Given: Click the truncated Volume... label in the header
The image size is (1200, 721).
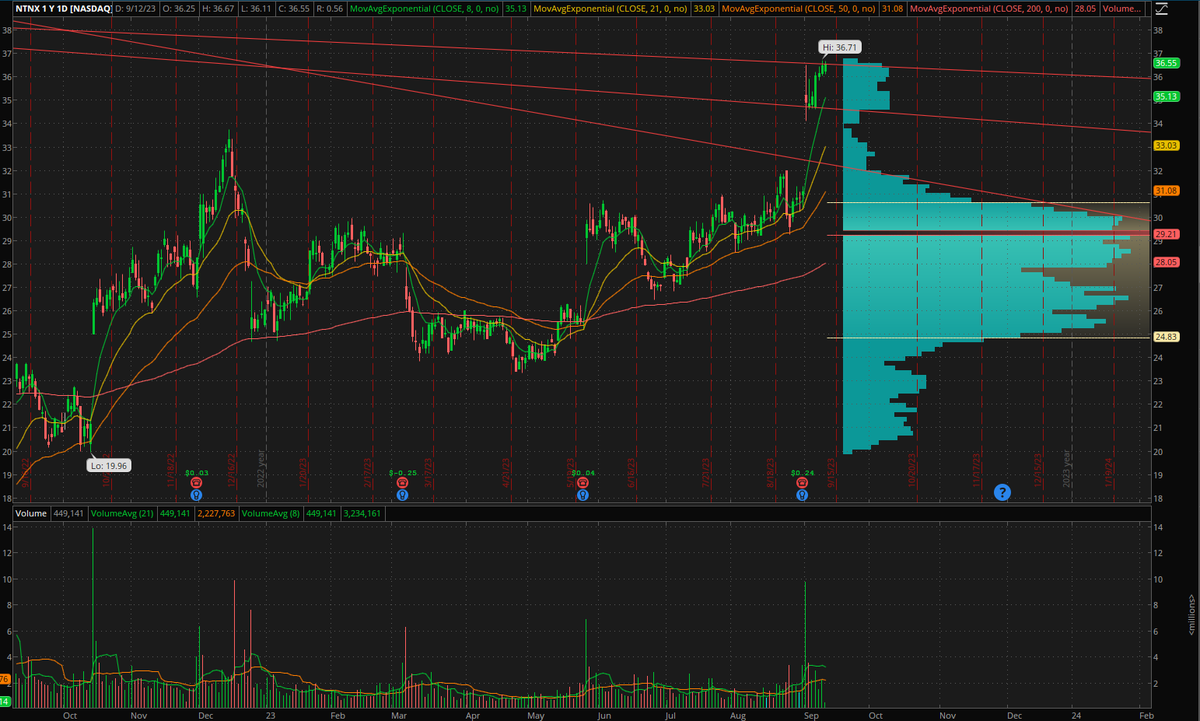Looking at the screenshot, I should pyautogui.click(x=1120, y=9).
